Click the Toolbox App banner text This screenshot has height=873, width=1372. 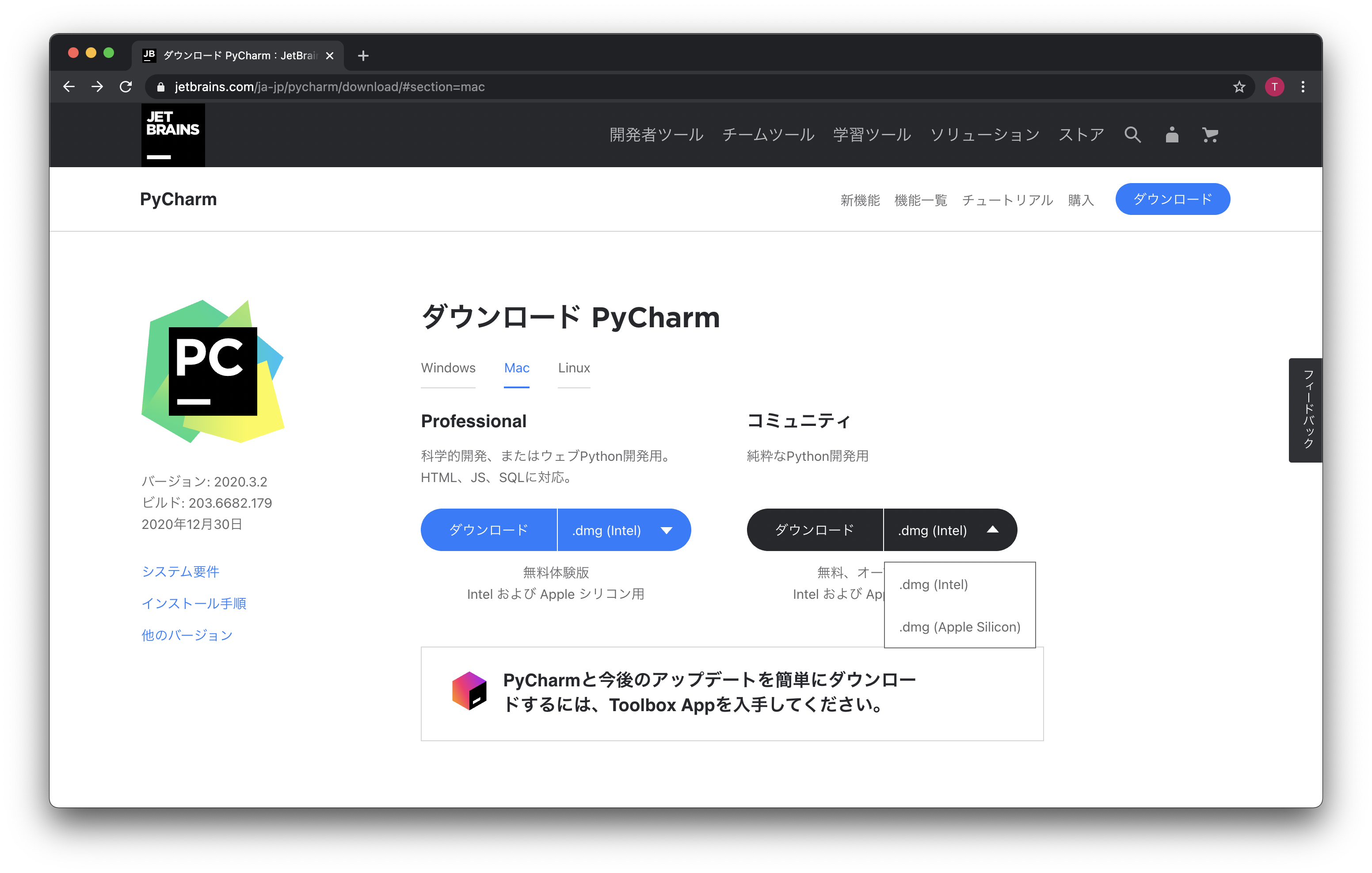(x=709, y=692)
